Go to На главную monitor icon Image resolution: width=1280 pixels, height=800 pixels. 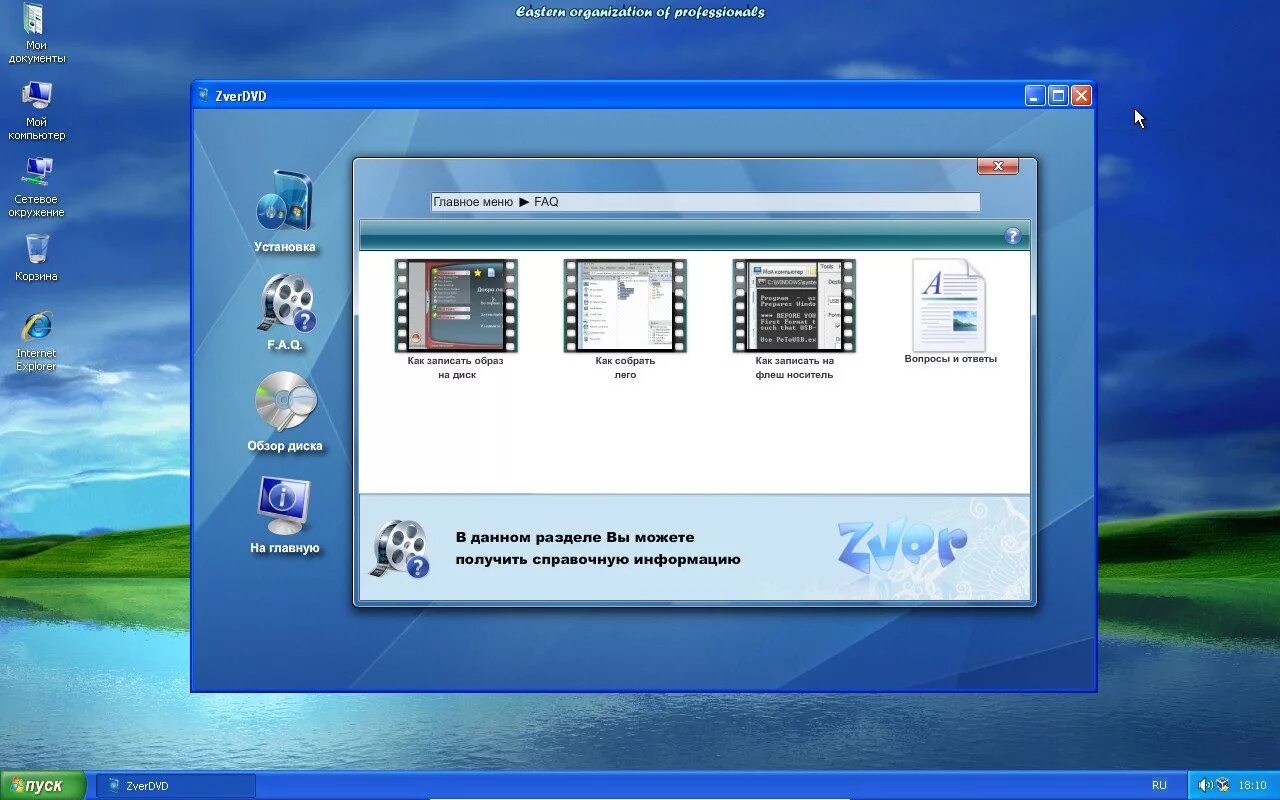tap(284, 505)
